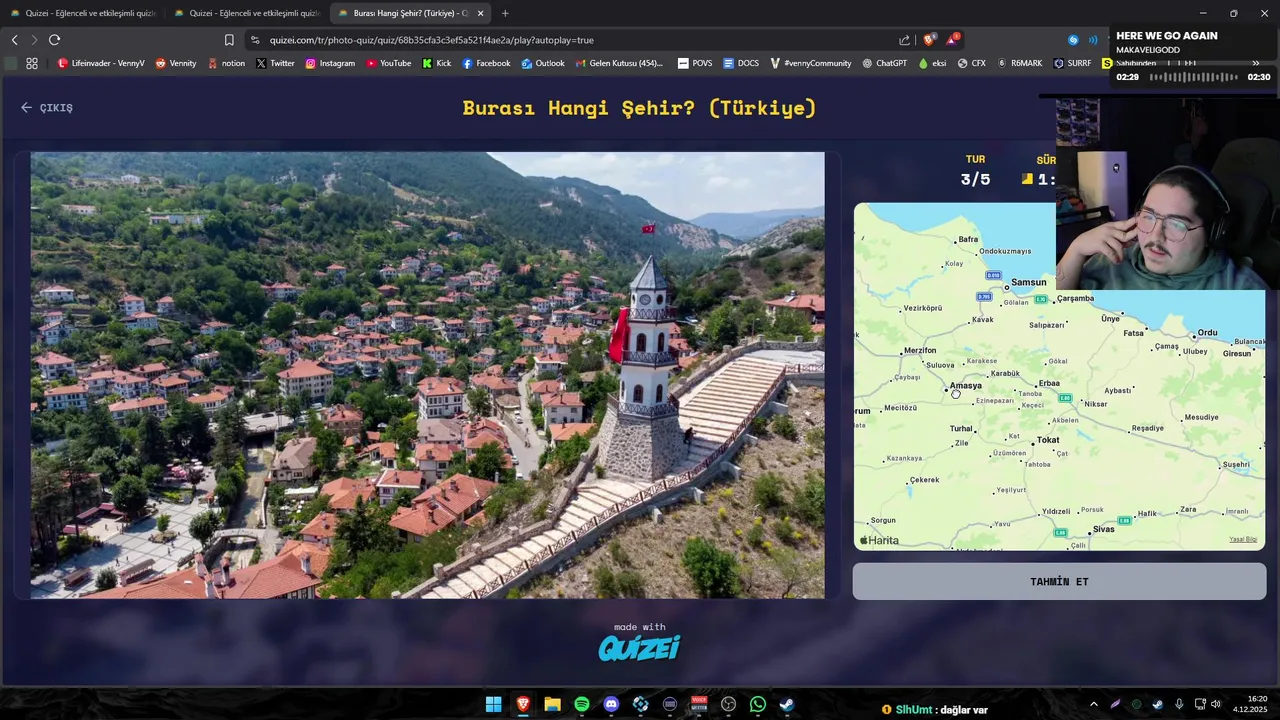The image size is (1280, 720).
Task: Open the ChatGPT bookmark
Action: [x=884, y=63]
